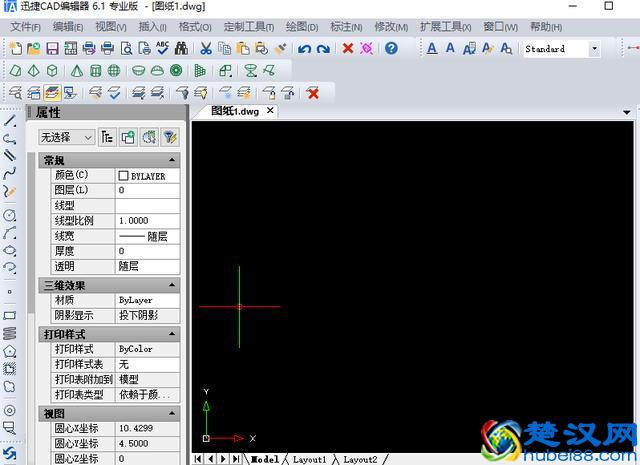Collapse the 打印样式 section
640x465 pixels.
(x=172, y=334)
